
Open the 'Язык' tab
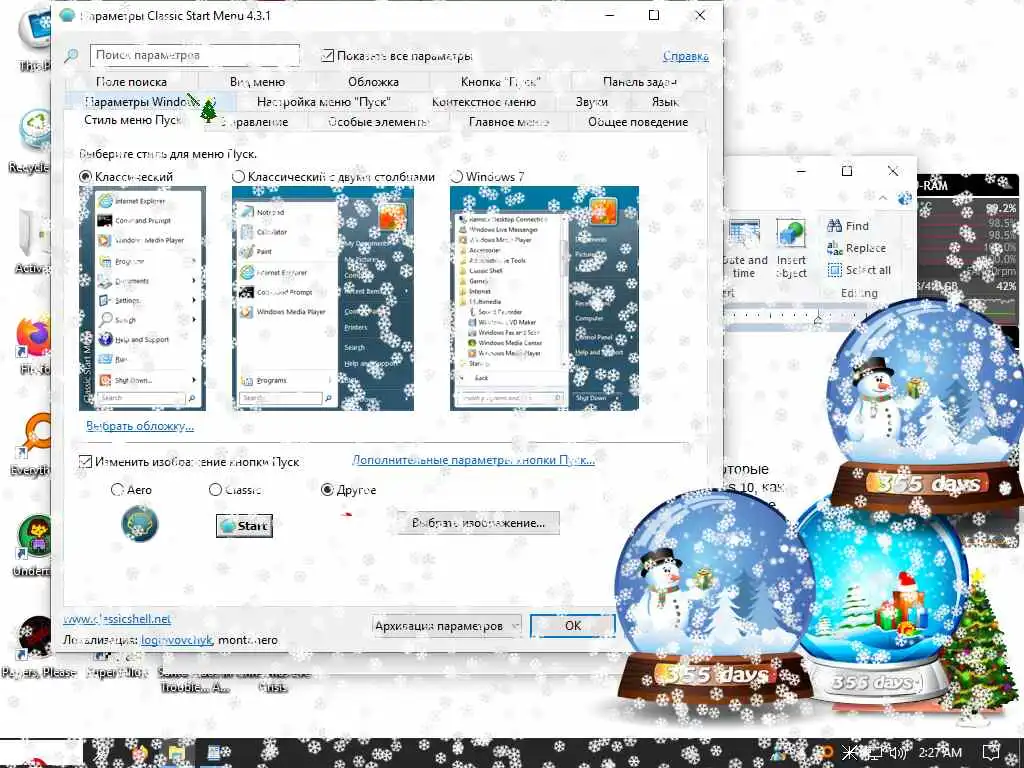click(x=665, y=102)
